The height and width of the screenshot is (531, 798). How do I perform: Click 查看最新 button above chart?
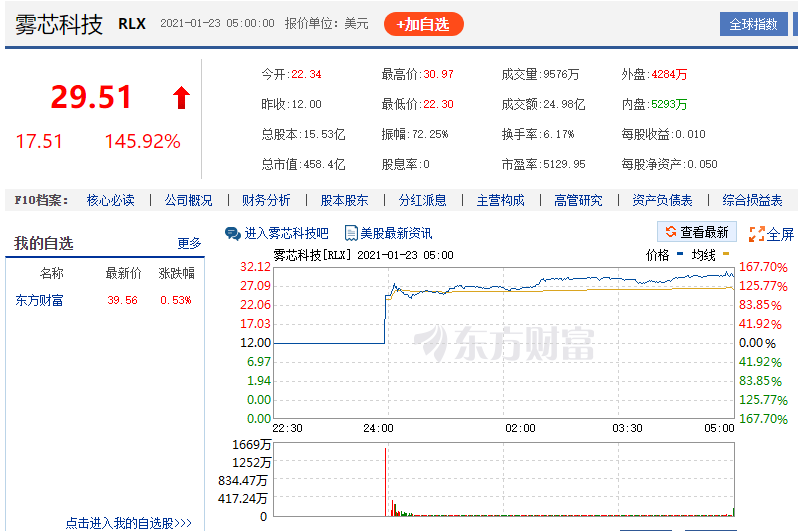tap(697, 232)
